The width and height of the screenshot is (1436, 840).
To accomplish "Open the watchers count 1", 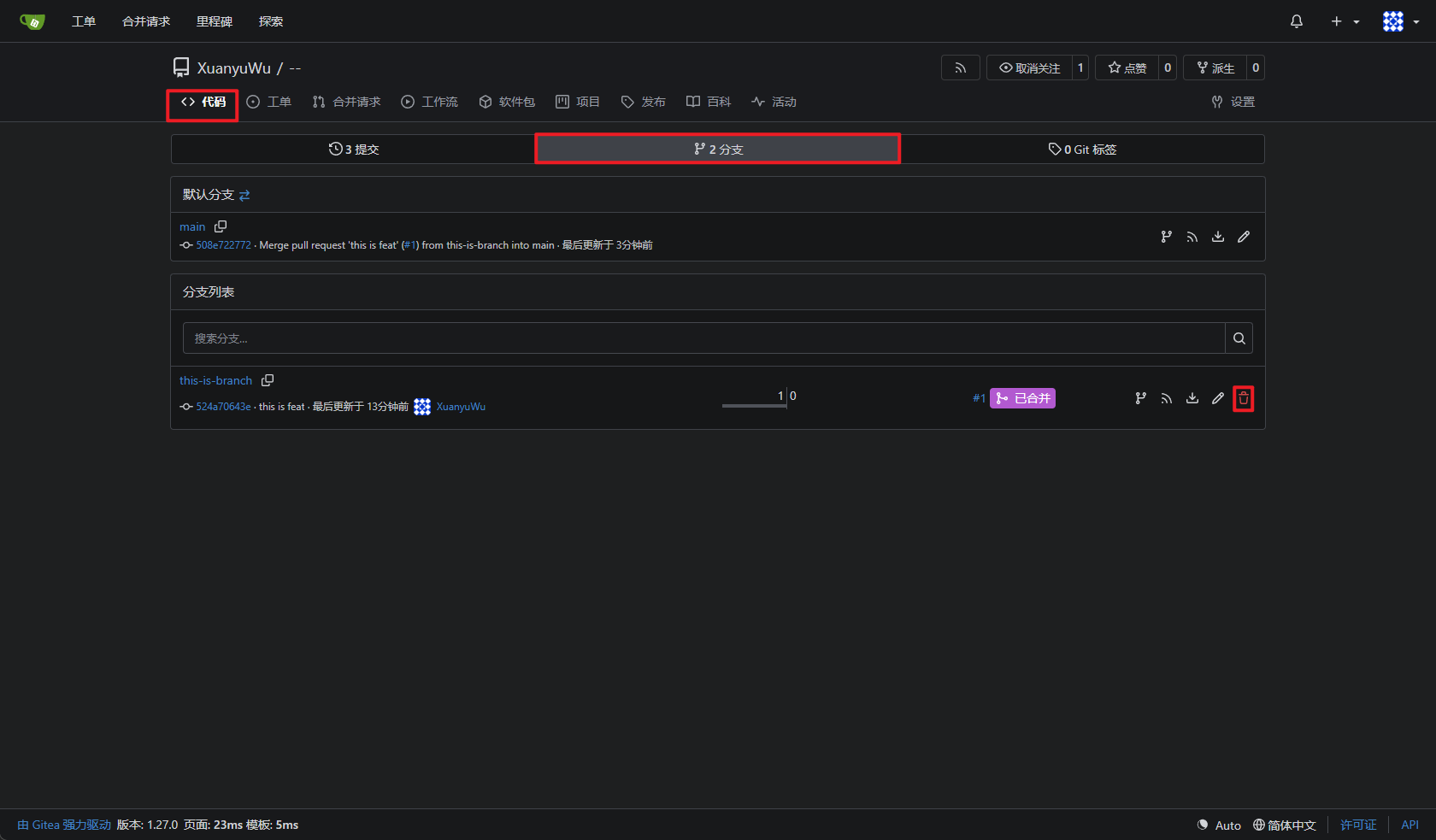I will [x=1080, y=68].
